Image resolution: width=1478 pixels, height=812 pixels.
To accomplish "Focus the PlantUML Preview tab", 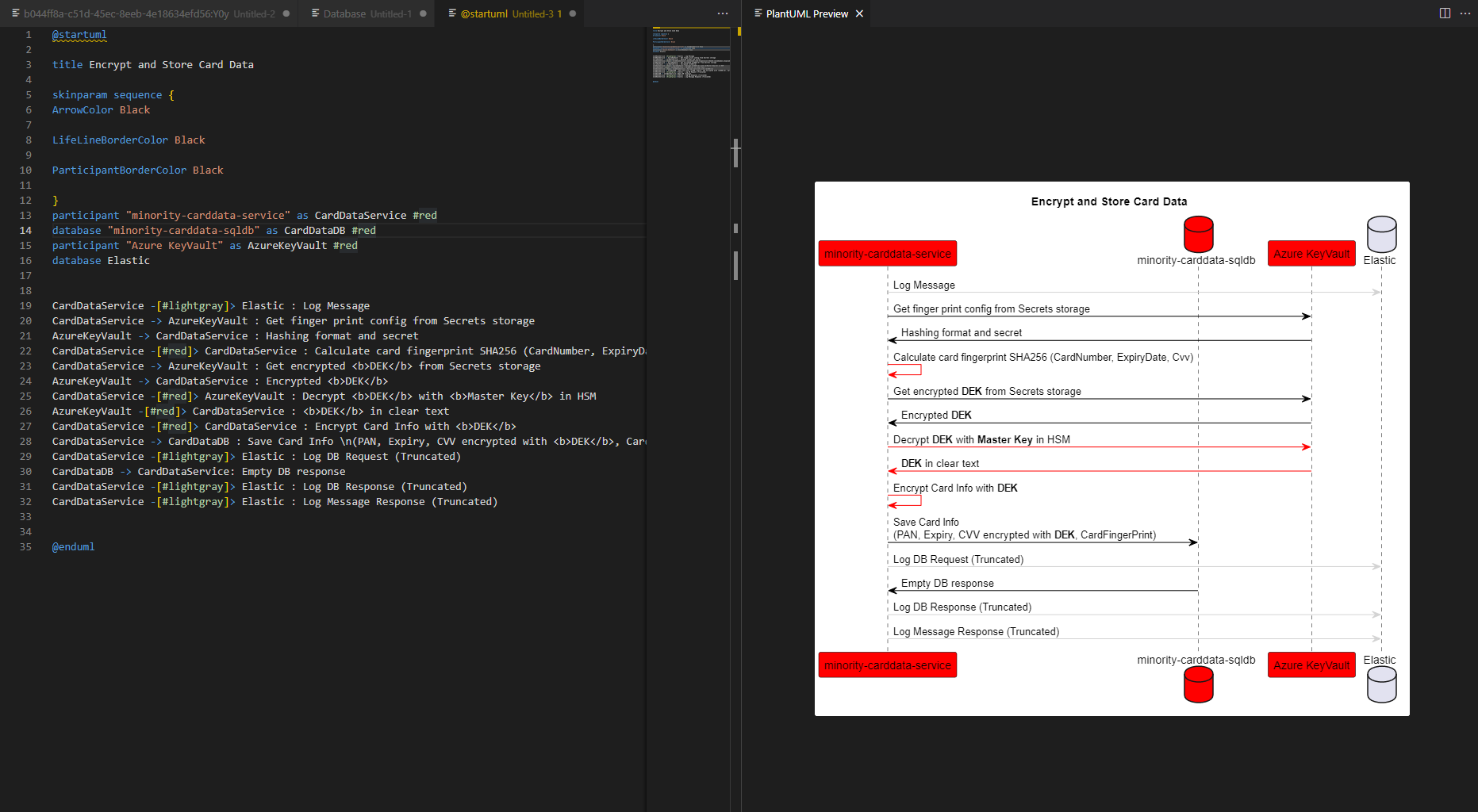I will pos(806,13).
